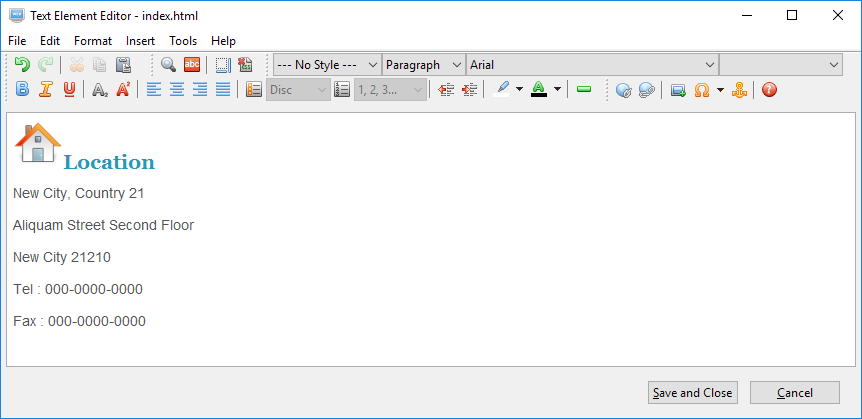Open the Format menu
Image resolution: width=862 pixels, height=419 pixels.
[x=93, y=41]
